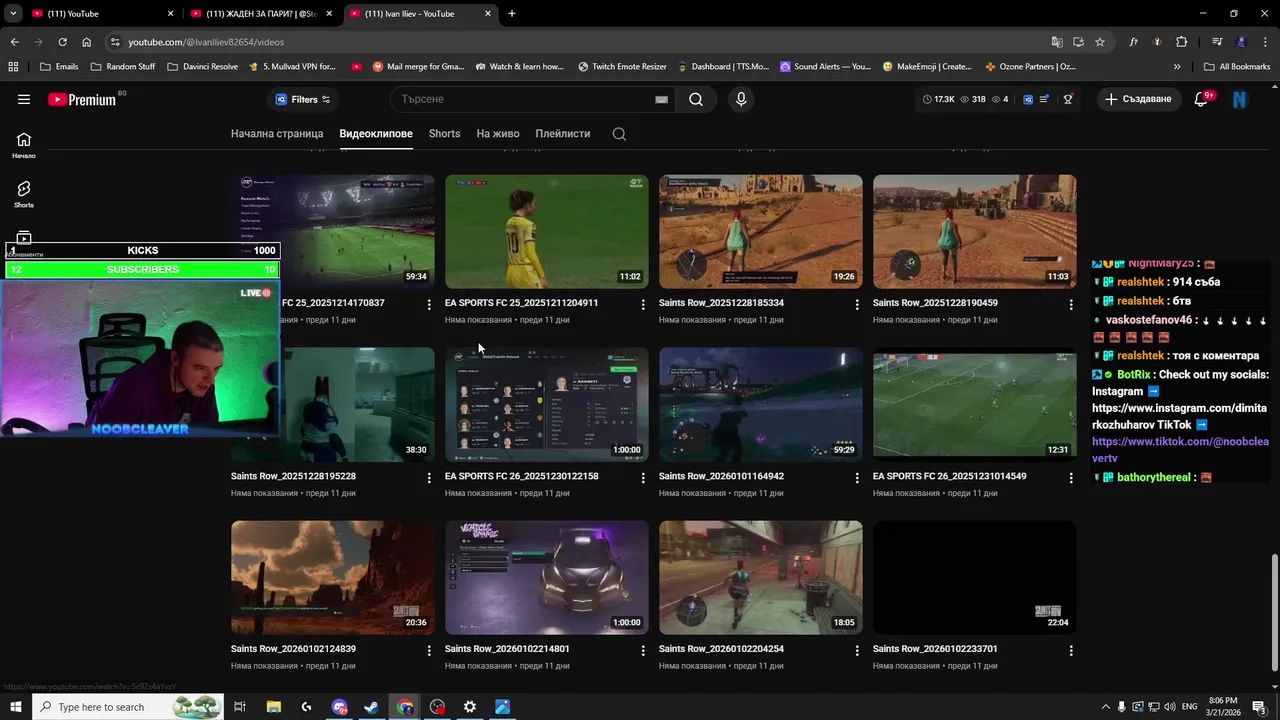The image size is (1280, 720).
Task: Click the browser home button
Action: click(87, 42)
